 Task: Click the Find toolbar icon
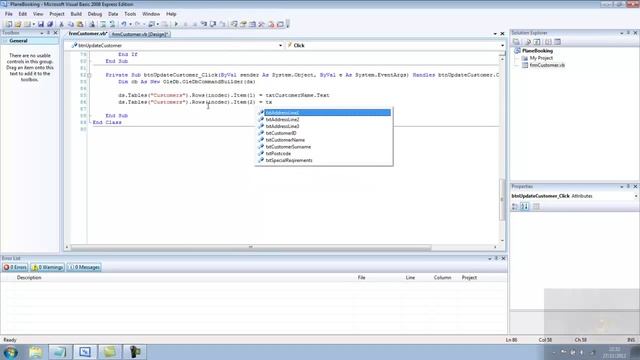pos(92,24)
